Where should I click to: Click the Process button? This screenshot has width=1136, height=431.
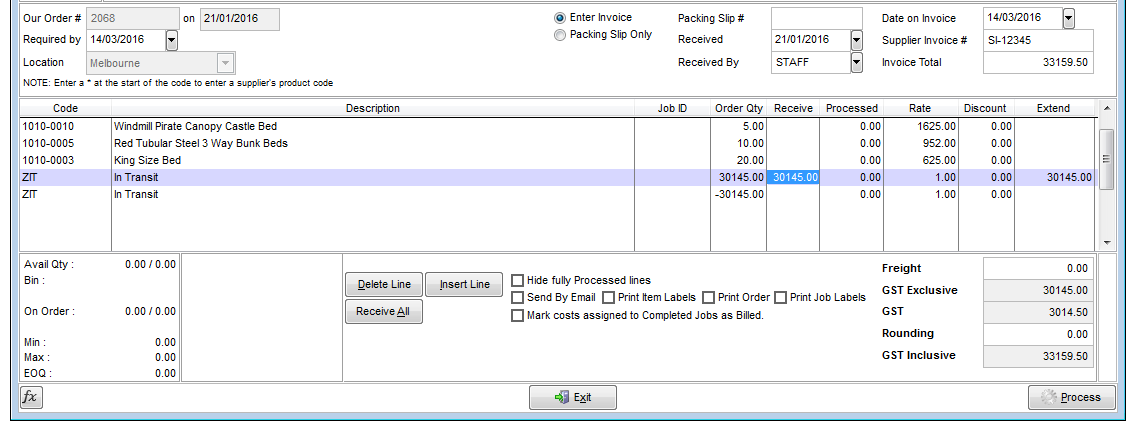coord(1072,397)
